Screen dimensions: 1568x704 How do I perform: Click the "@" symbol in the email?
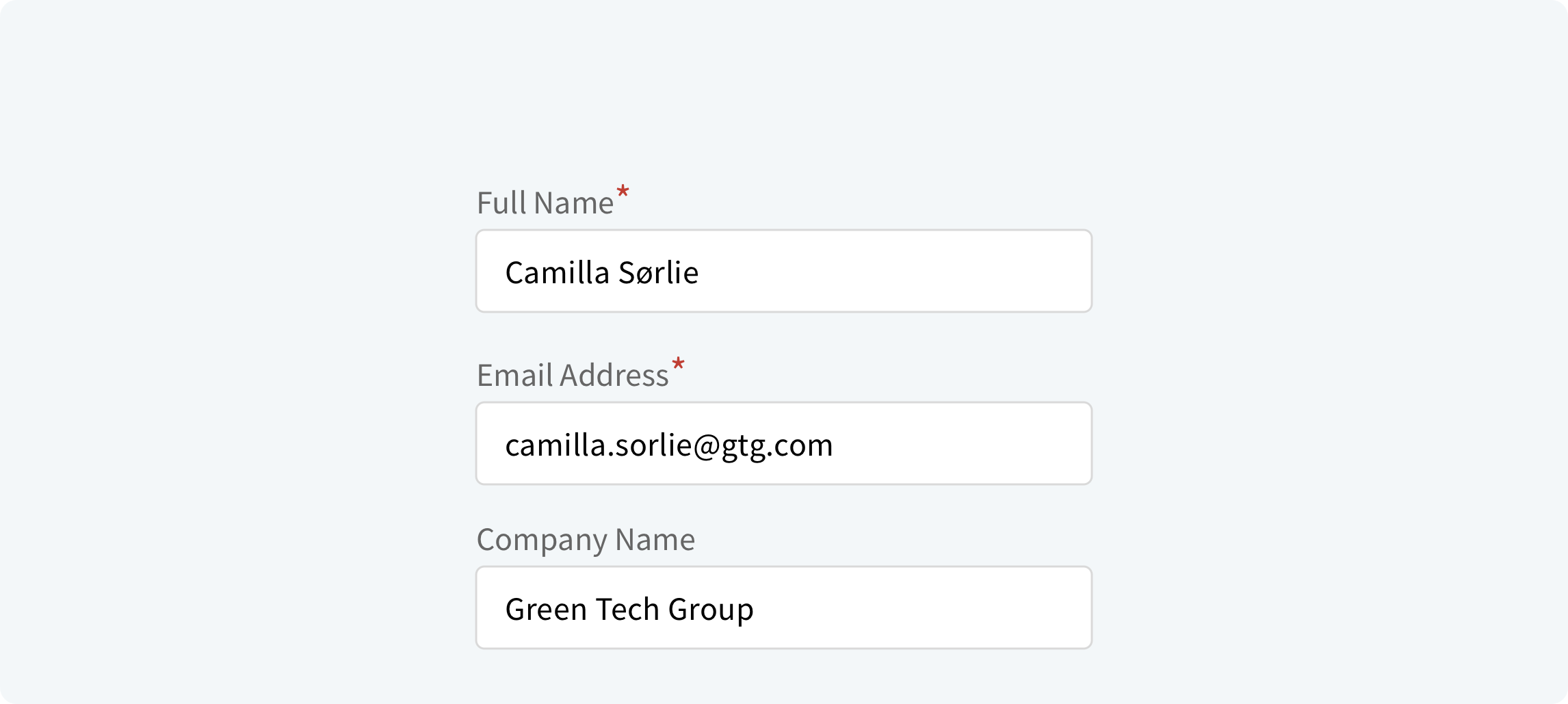(x=707, y=445)
